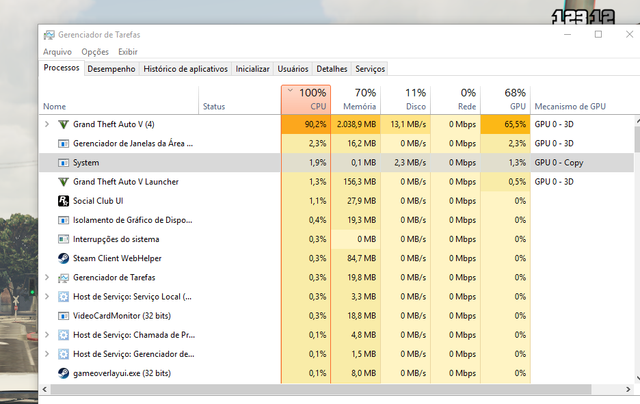Click the Host de Serviço: Gerenciador de gear icon
The height and width of the screenshot is (404, 640).
click(63, 354)
